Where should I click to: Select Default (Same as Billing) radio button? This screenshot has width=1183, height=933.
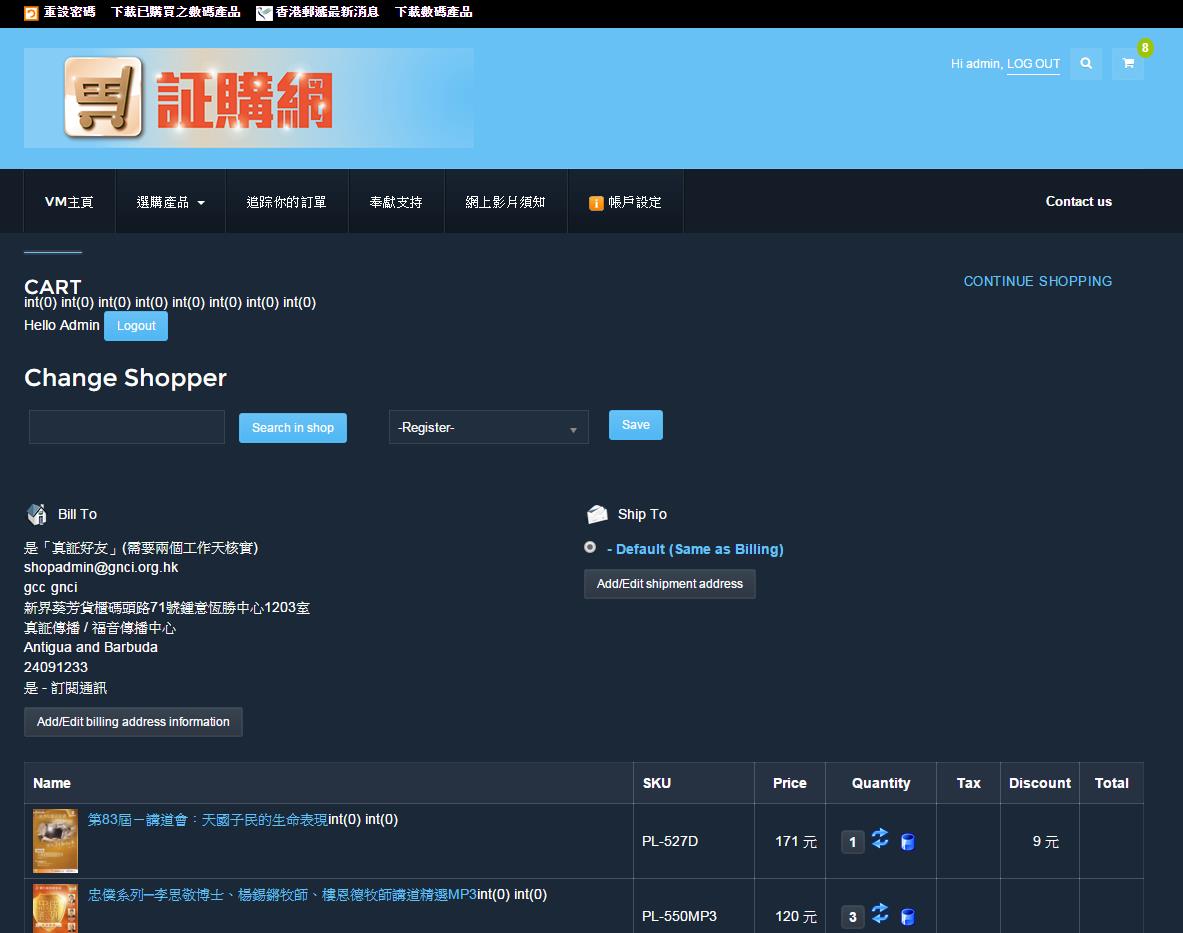click(590, 547)
